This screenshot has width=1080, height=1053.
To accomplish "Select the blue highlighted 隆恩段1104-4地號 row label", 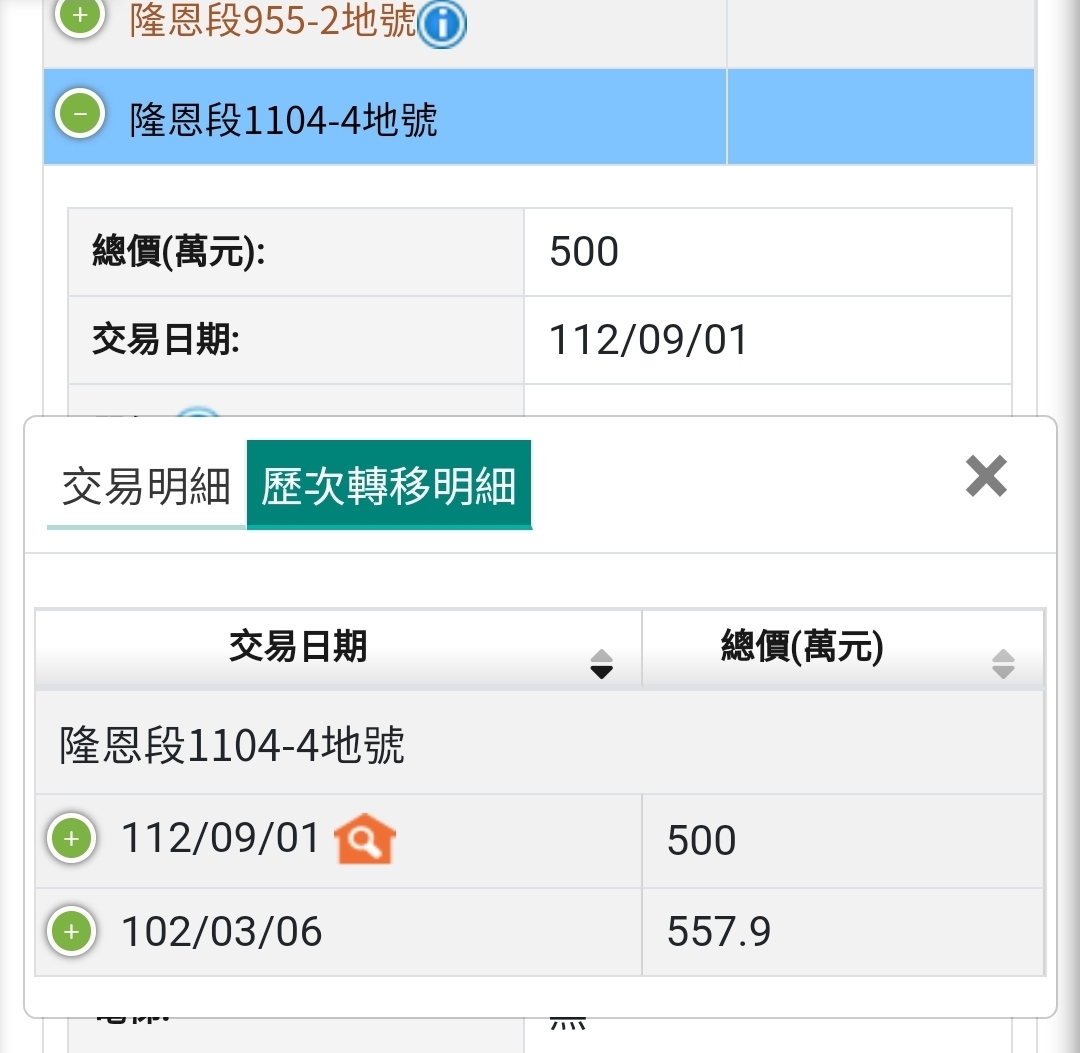I will pyautogui.click(x=284, y=120).
